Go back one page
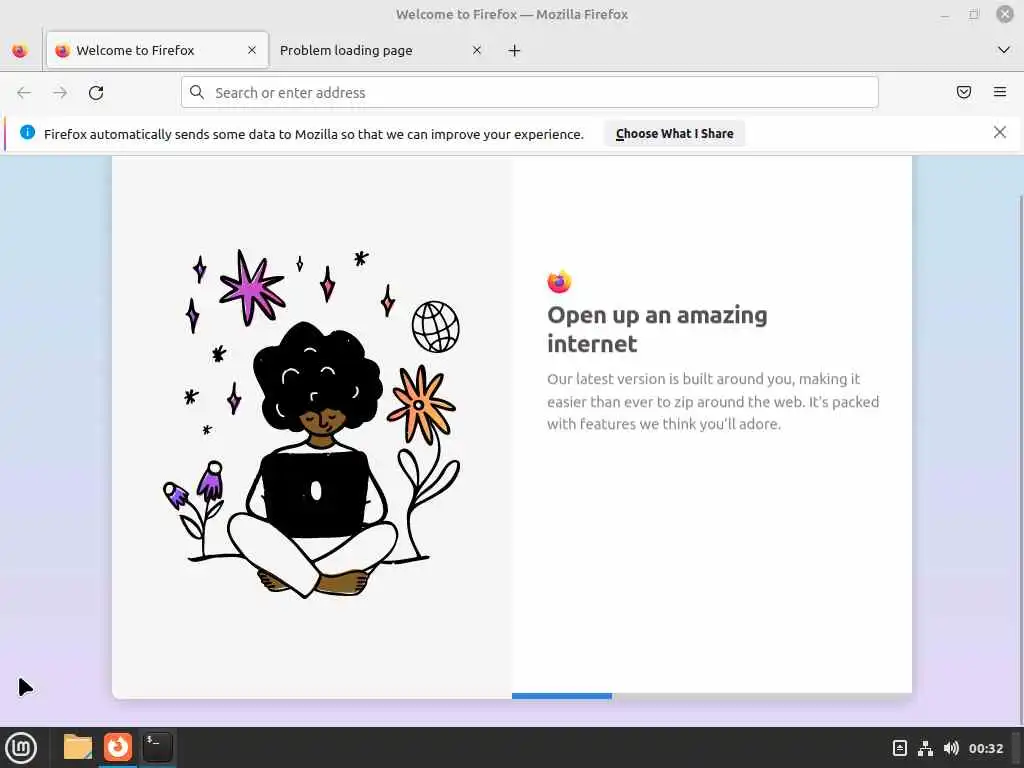 point(24,93)
